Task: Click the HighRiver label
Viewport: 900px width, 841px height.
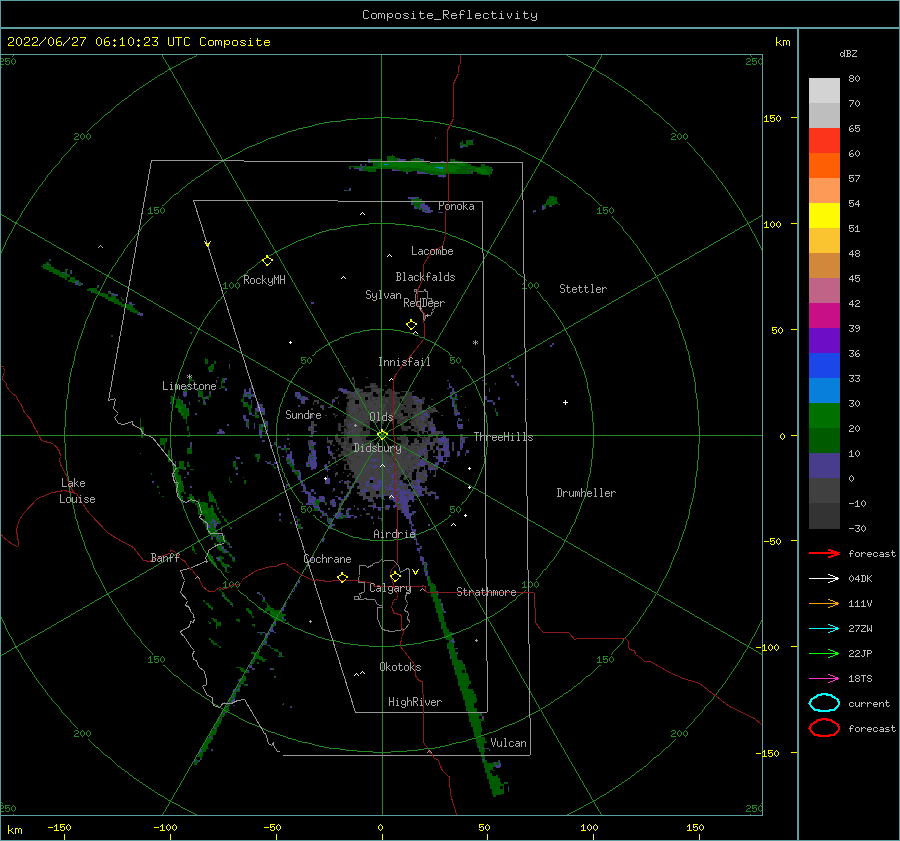Action: 415,702
